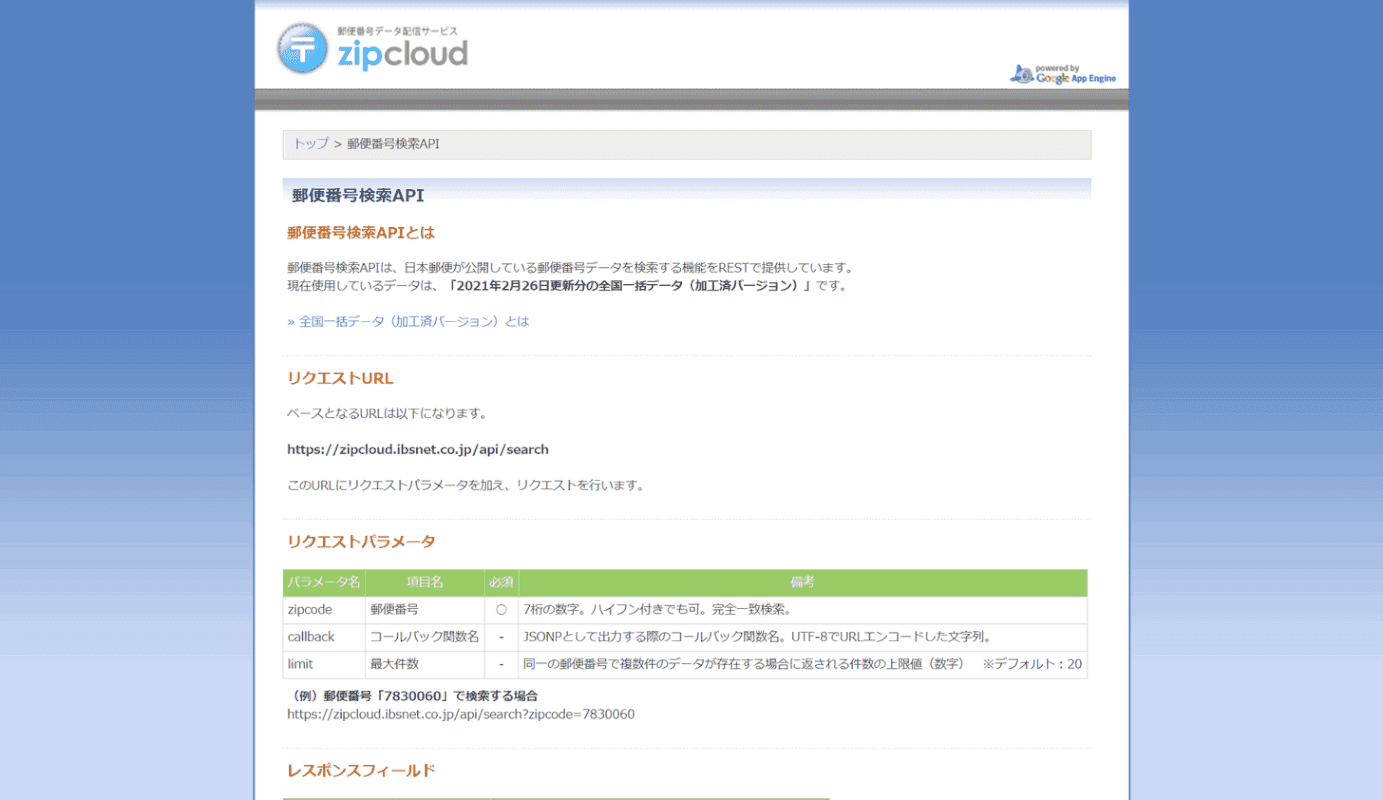Screen dimensions: 1383x800
Task: Click the パラメータ名 column header
Action: coord(324,583)
